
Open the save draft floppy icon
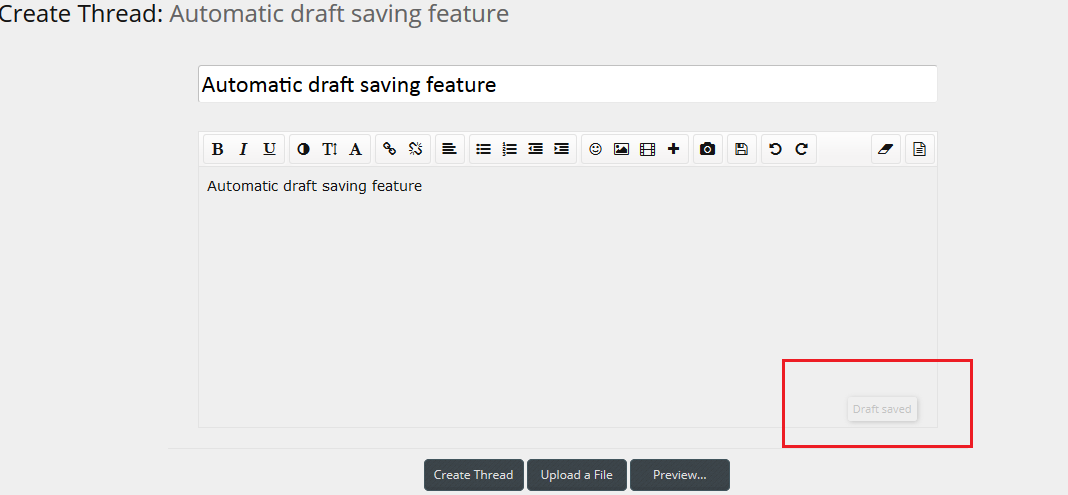pos(742,149)
